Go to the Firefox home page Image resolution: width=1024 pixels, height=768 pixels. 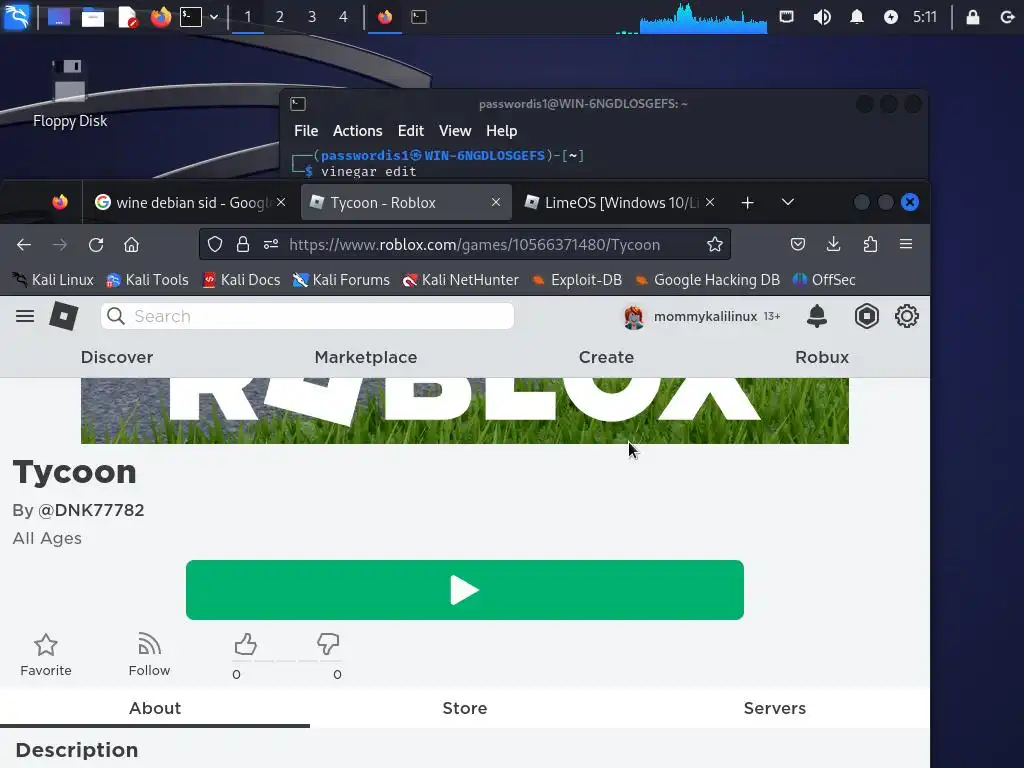[x=131, y=244]
